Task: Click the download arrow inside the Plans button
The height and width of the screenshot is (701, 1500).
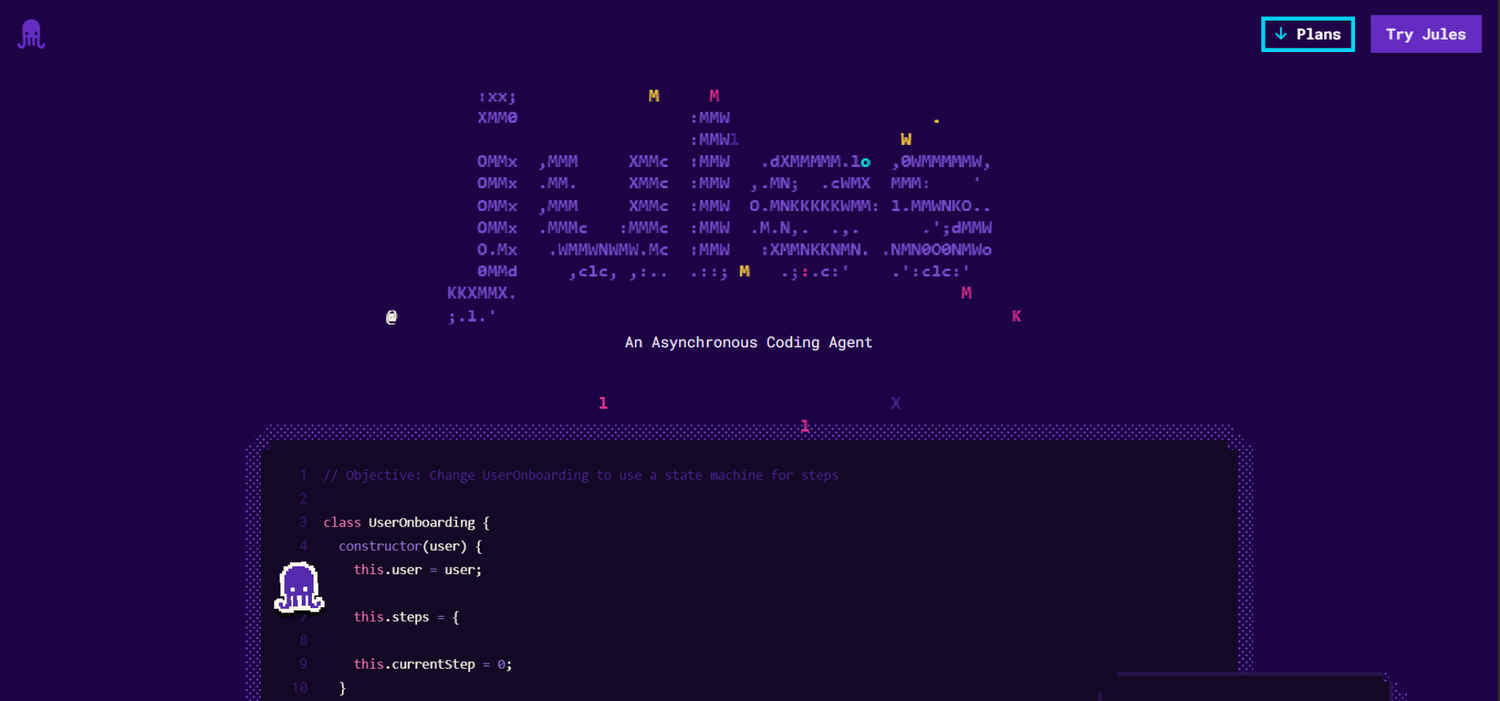Action: 1282,33
